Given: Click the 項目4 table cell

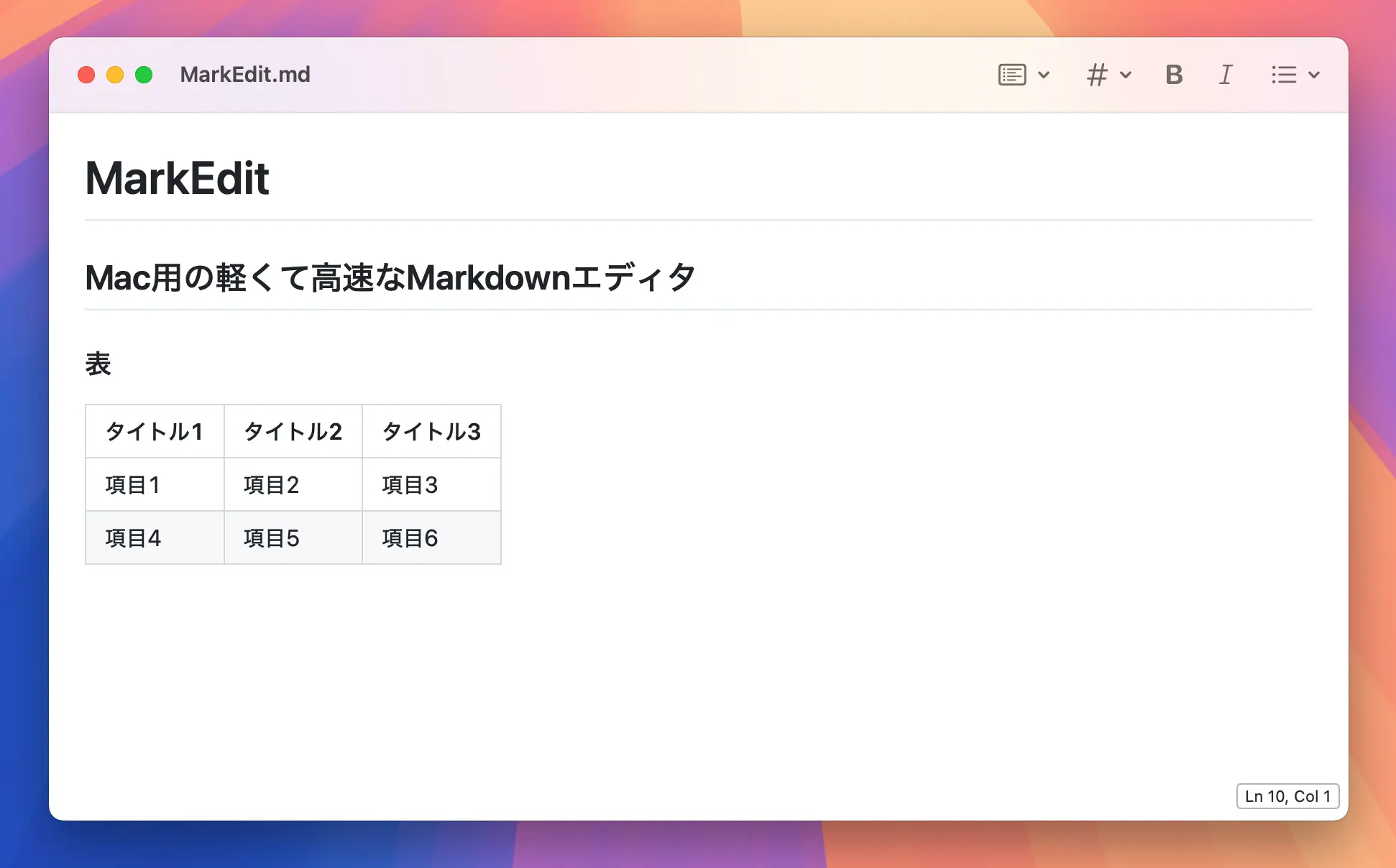Looking at the screenshot, I should click(155, 538).
